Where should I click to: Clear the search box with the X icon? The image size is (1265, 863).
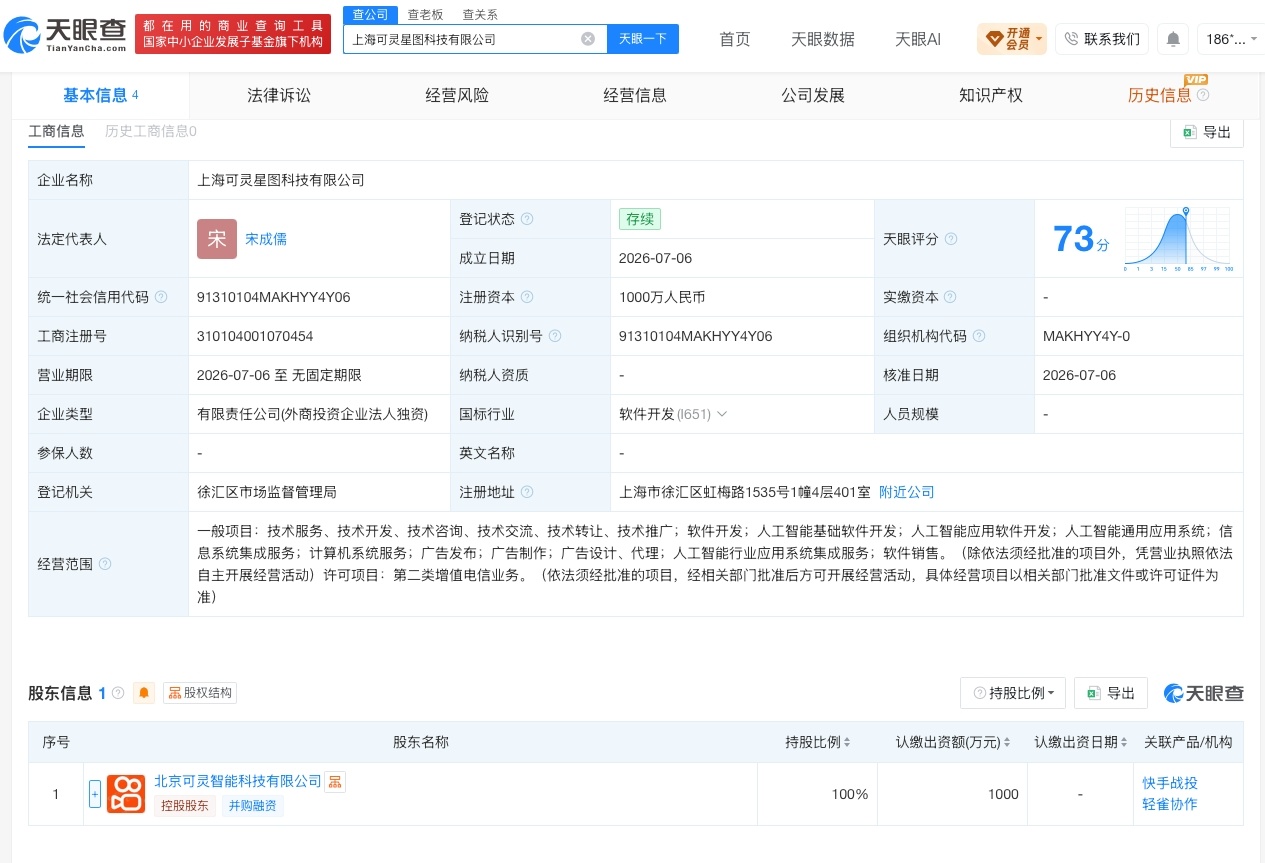tap(588, 39)
